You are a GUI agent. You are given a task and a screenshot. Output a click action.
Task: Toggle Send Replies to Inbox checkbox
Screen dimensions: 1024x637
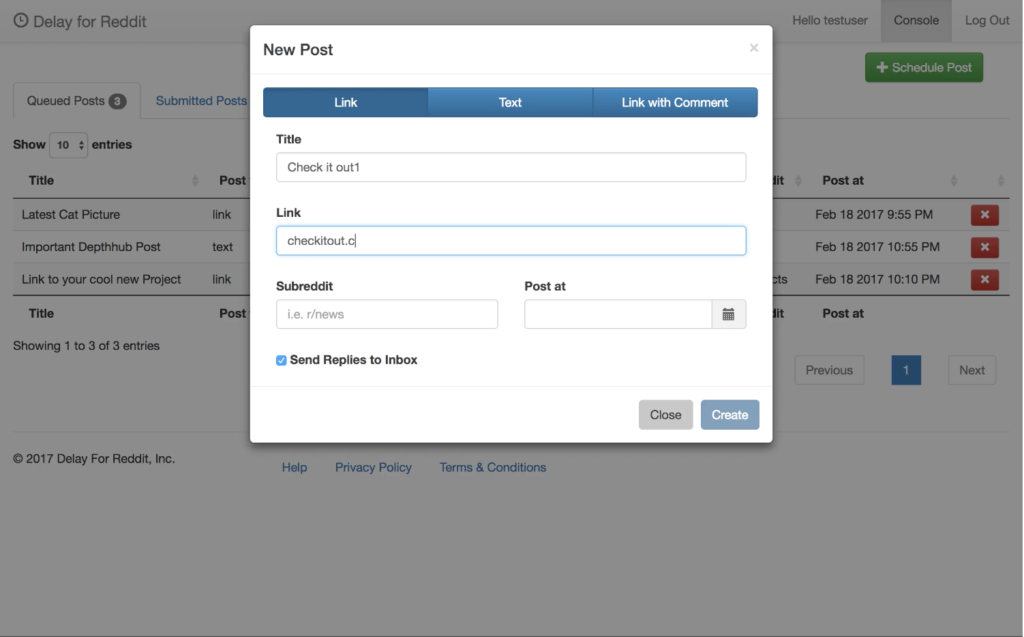point(281,361)
